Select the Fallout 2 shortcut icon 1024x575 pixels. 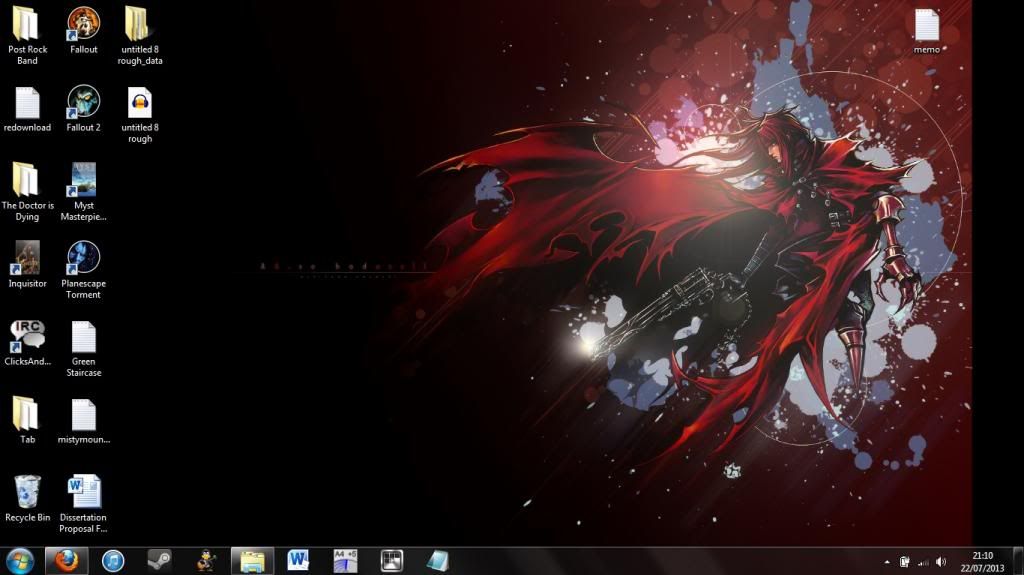(x=84, y=108)
